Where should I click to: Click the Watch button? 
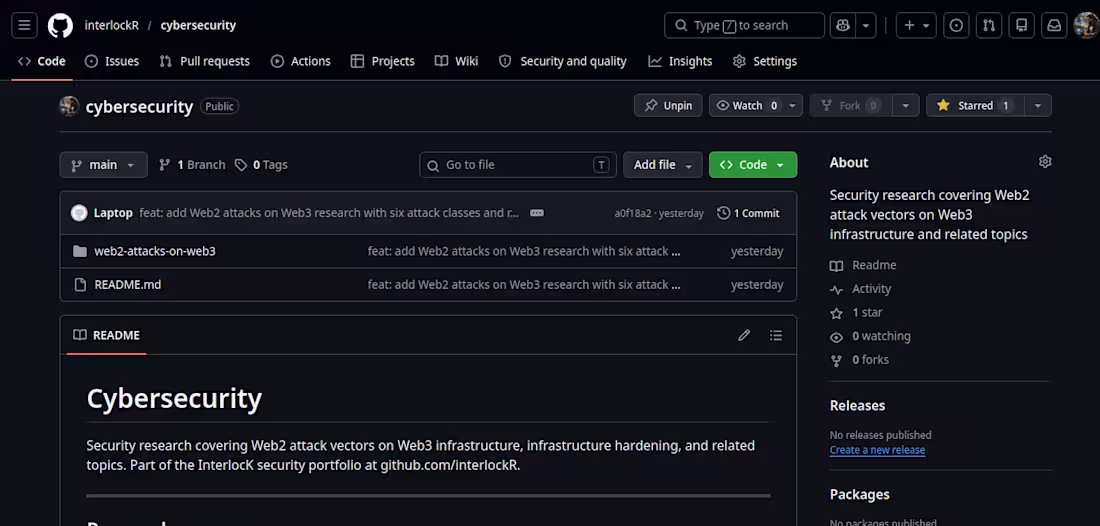point(748,105)
